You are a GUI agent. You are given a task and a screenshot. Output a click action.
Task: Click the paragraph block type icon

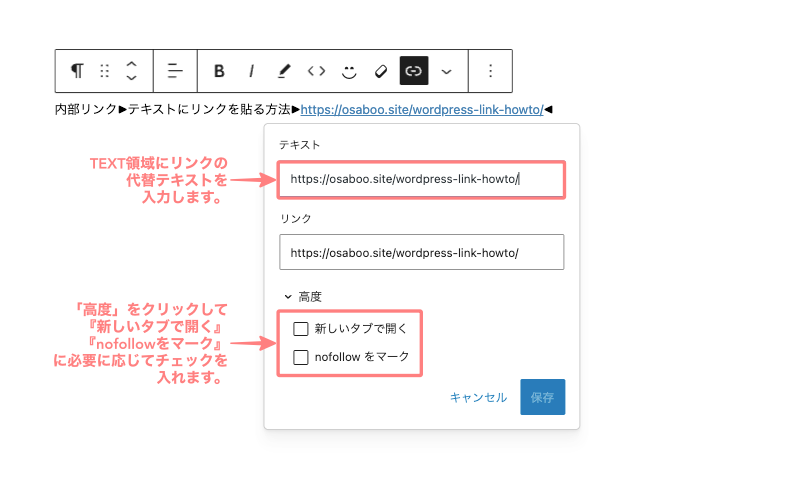click(77, 71)
